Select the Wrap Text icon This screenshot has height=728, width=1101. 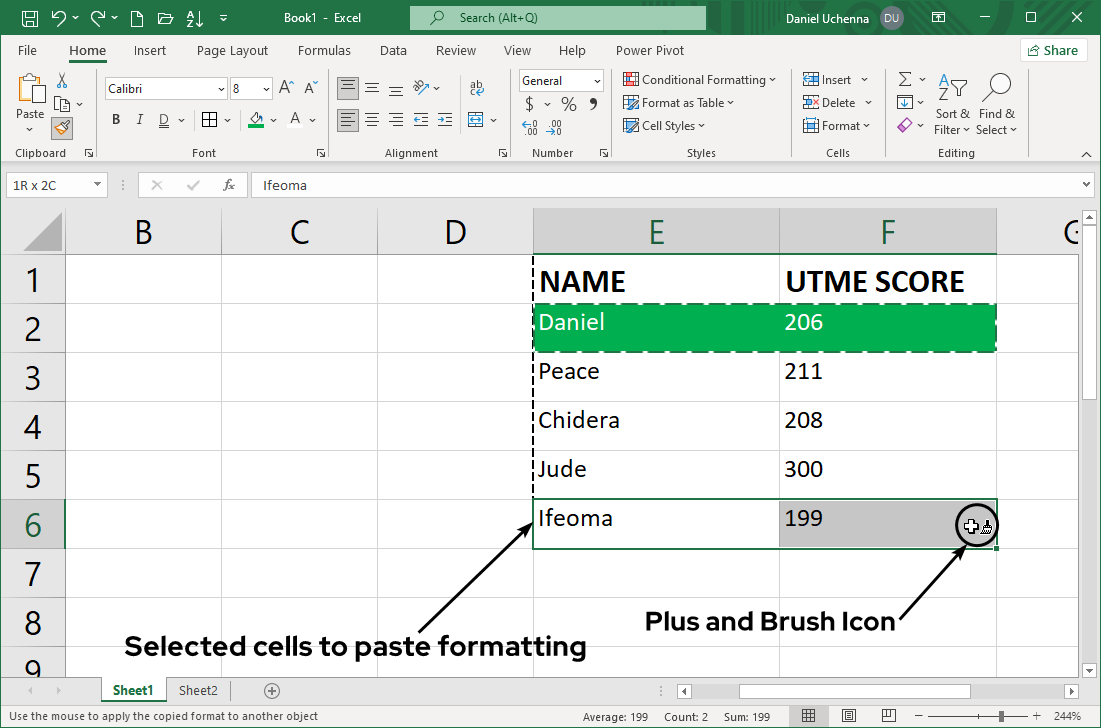click(476, 86)
